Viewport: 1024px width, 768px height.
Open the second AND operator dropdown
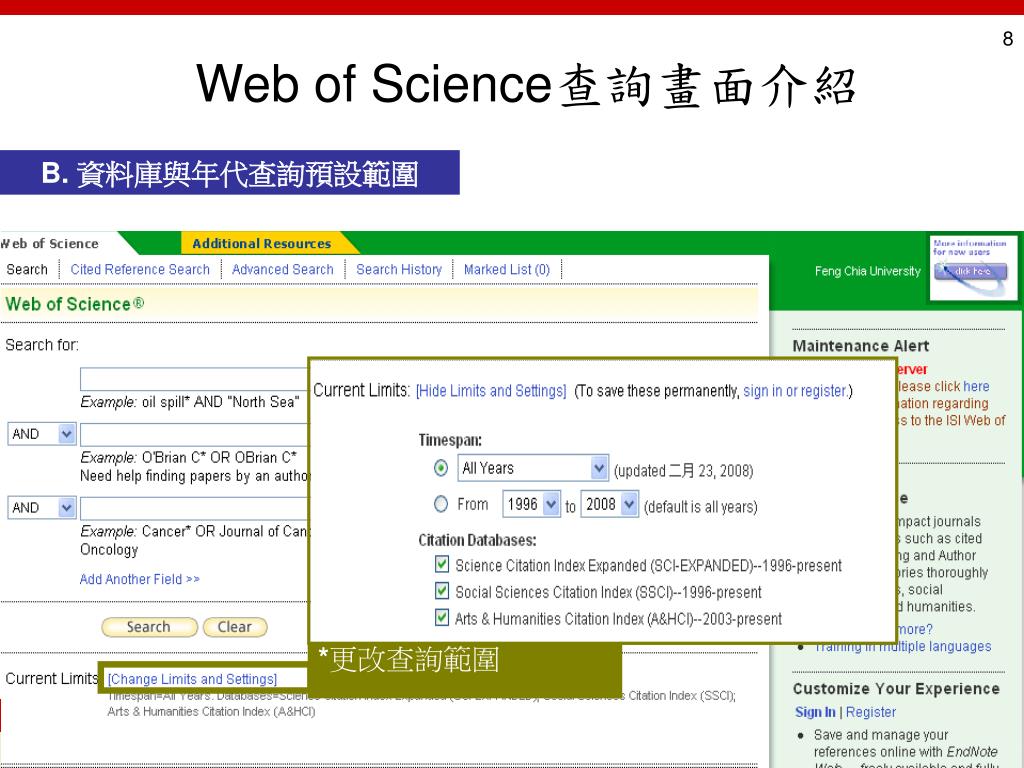pos(42,507)
